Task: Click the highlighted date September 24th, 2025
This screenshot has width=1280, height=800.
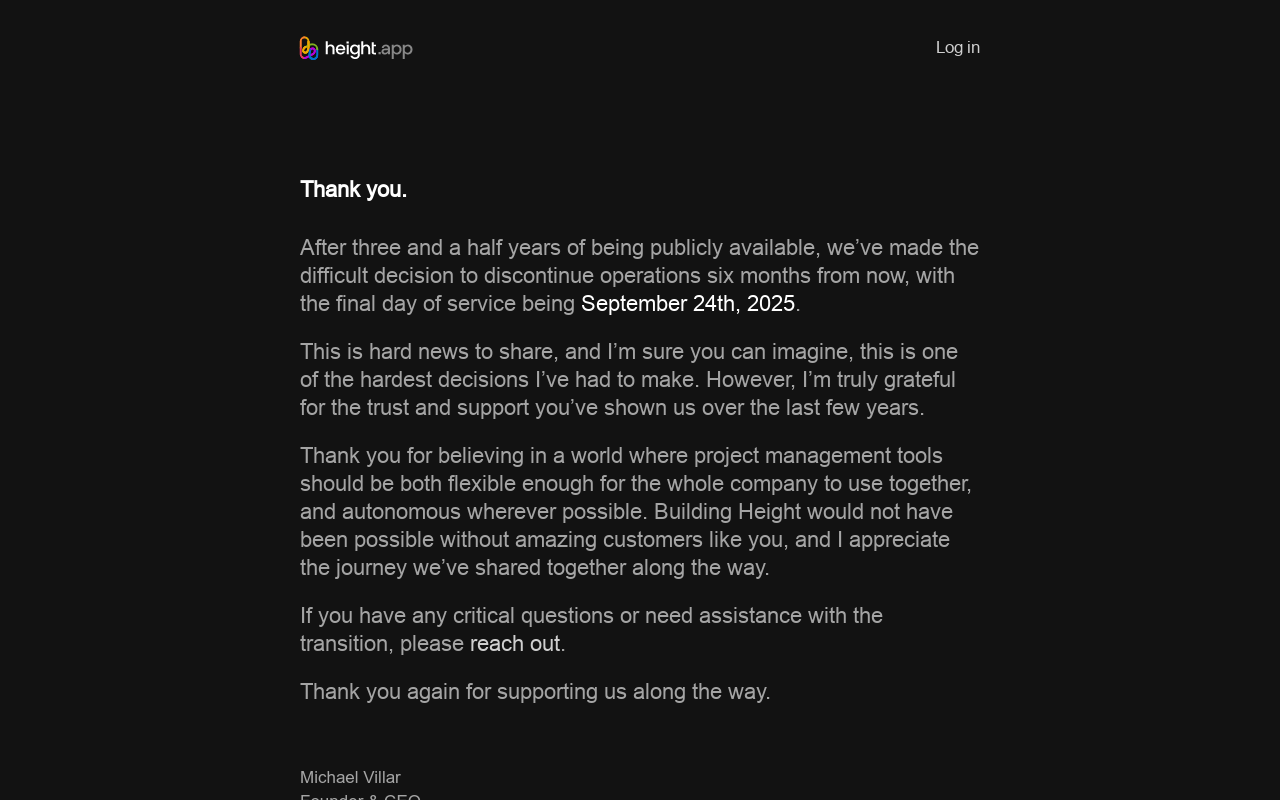Action: (688, 304)
